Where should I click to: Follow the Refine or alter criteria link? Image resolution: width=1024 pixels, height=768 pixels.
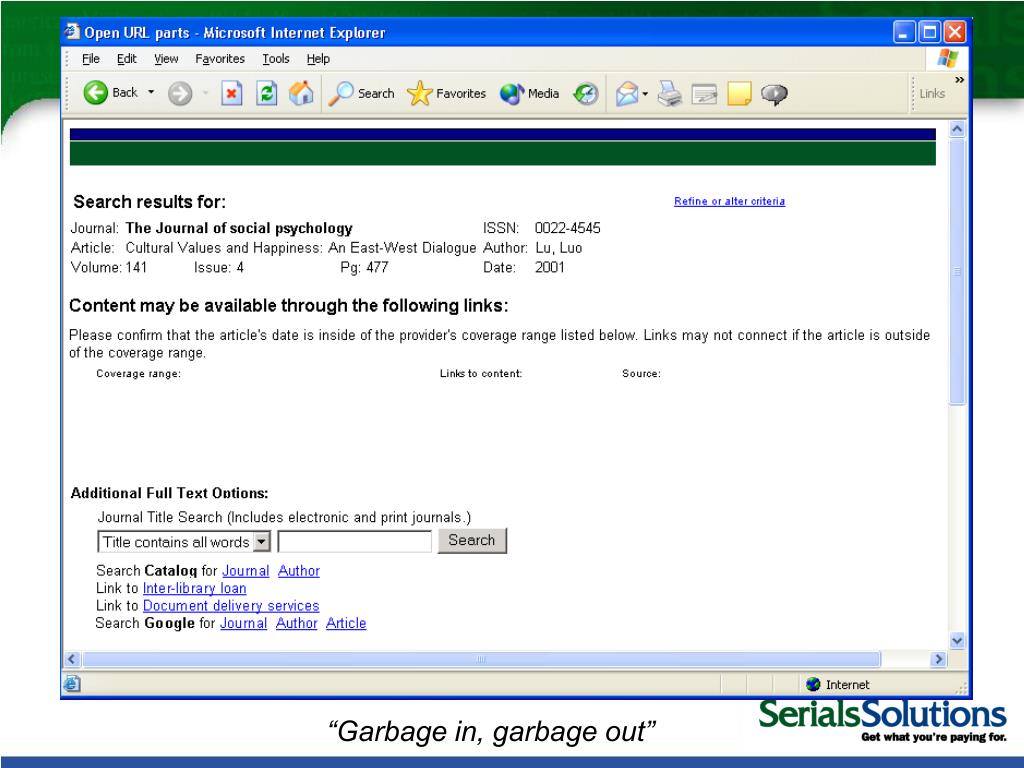click(729, 201)
